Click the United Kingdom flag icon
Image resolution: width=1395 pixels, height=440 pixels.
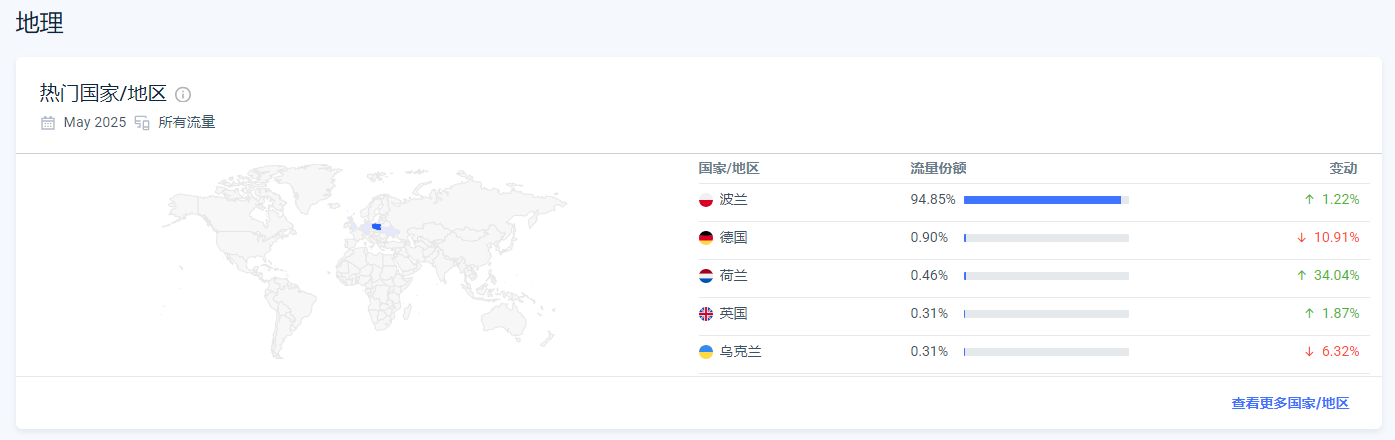click(x=706, y=314)
